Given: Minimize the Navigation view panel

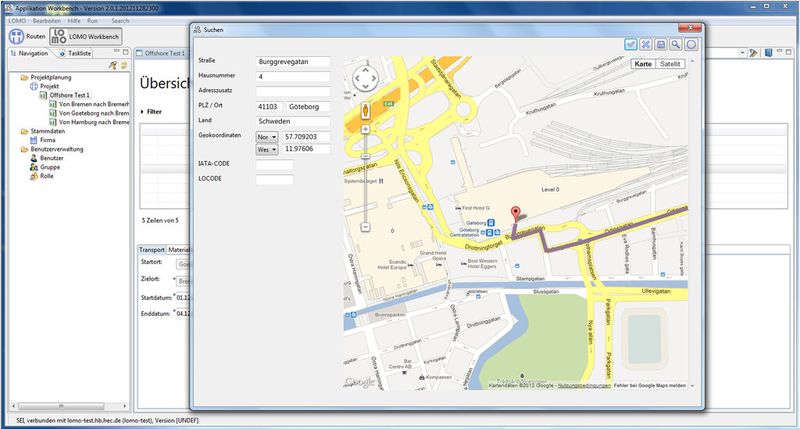Looking at the screenshot, I should [116, 52].
